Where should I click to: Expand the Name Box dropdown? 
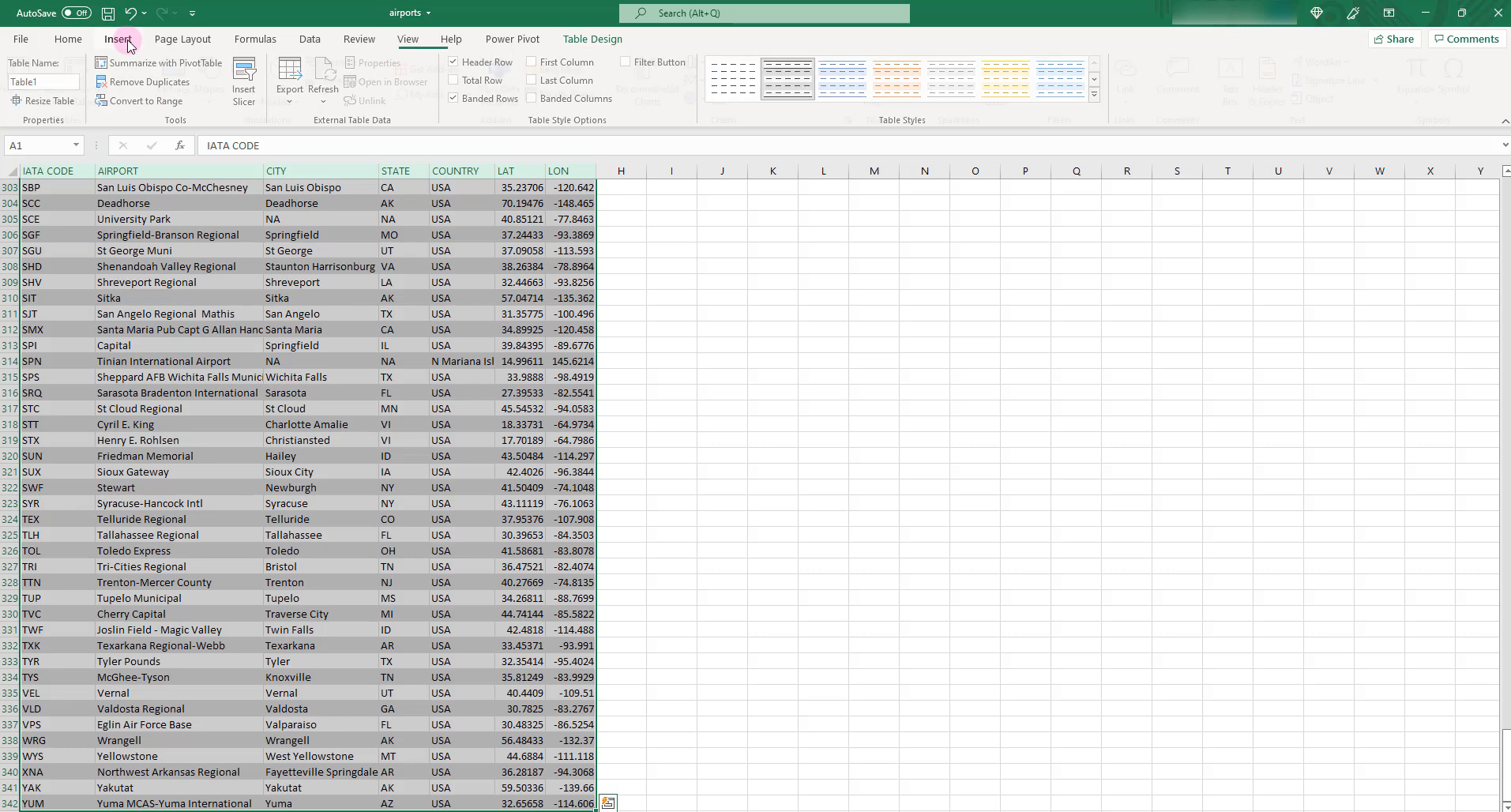[x=76, y=145]
